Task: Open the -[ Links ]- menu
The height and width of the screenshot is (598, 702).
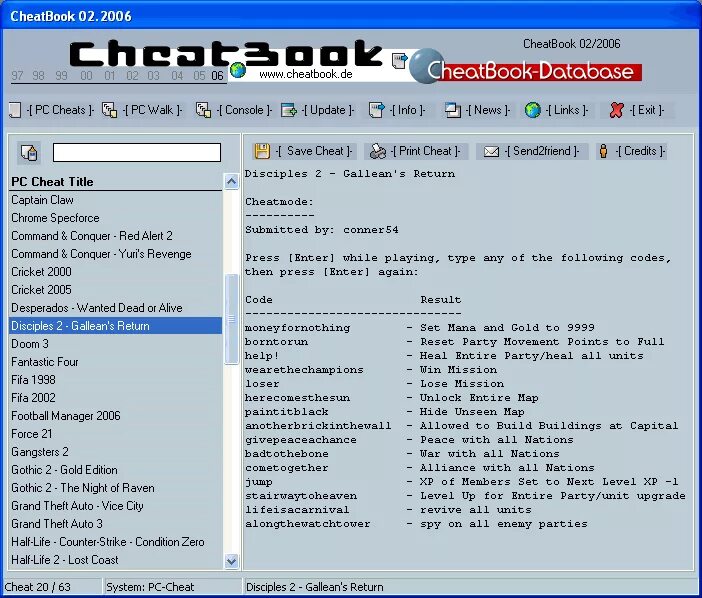Action: click(x=567, y=110)
